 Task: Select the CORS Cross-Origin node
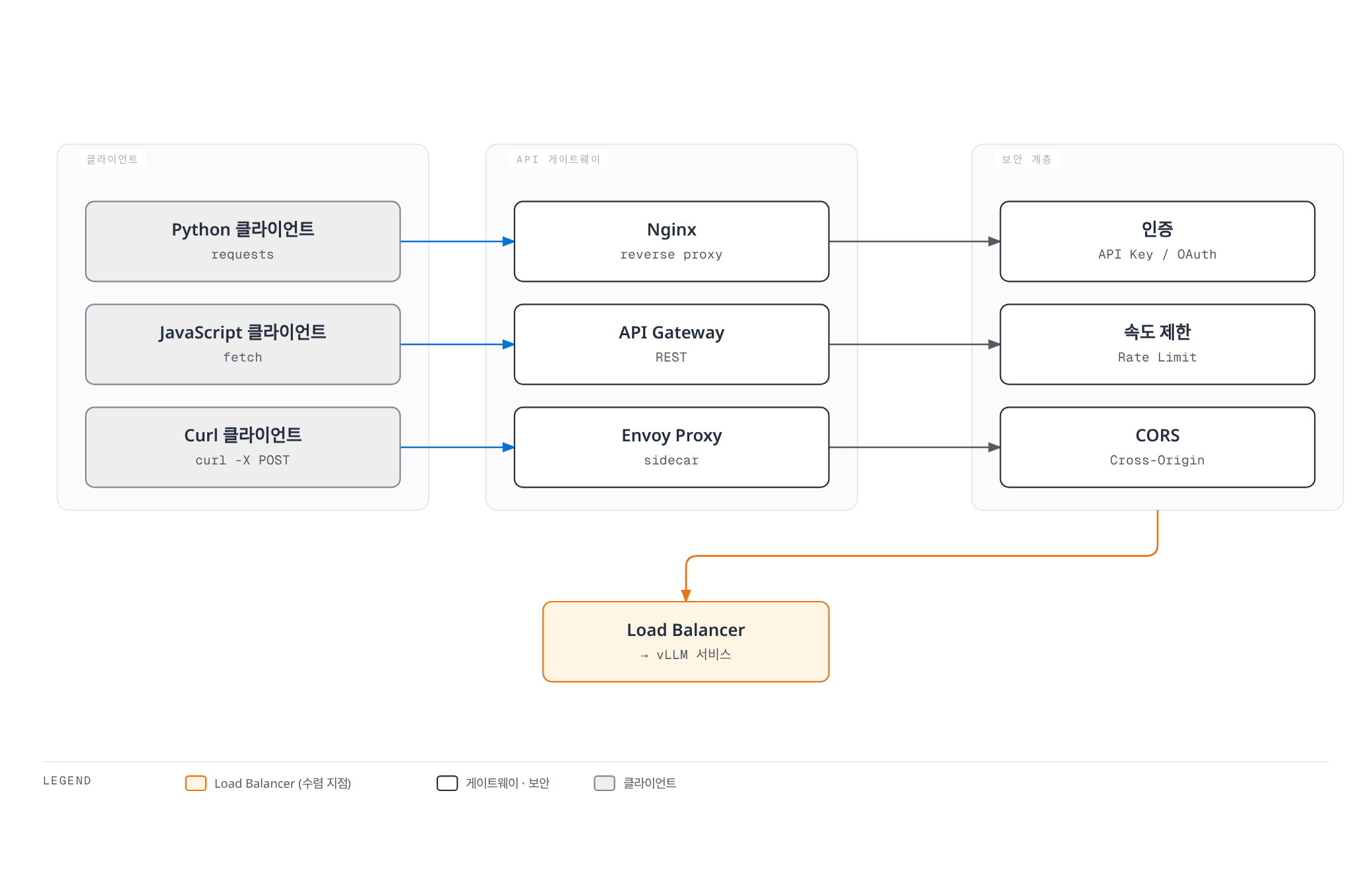coord(1158,447)
